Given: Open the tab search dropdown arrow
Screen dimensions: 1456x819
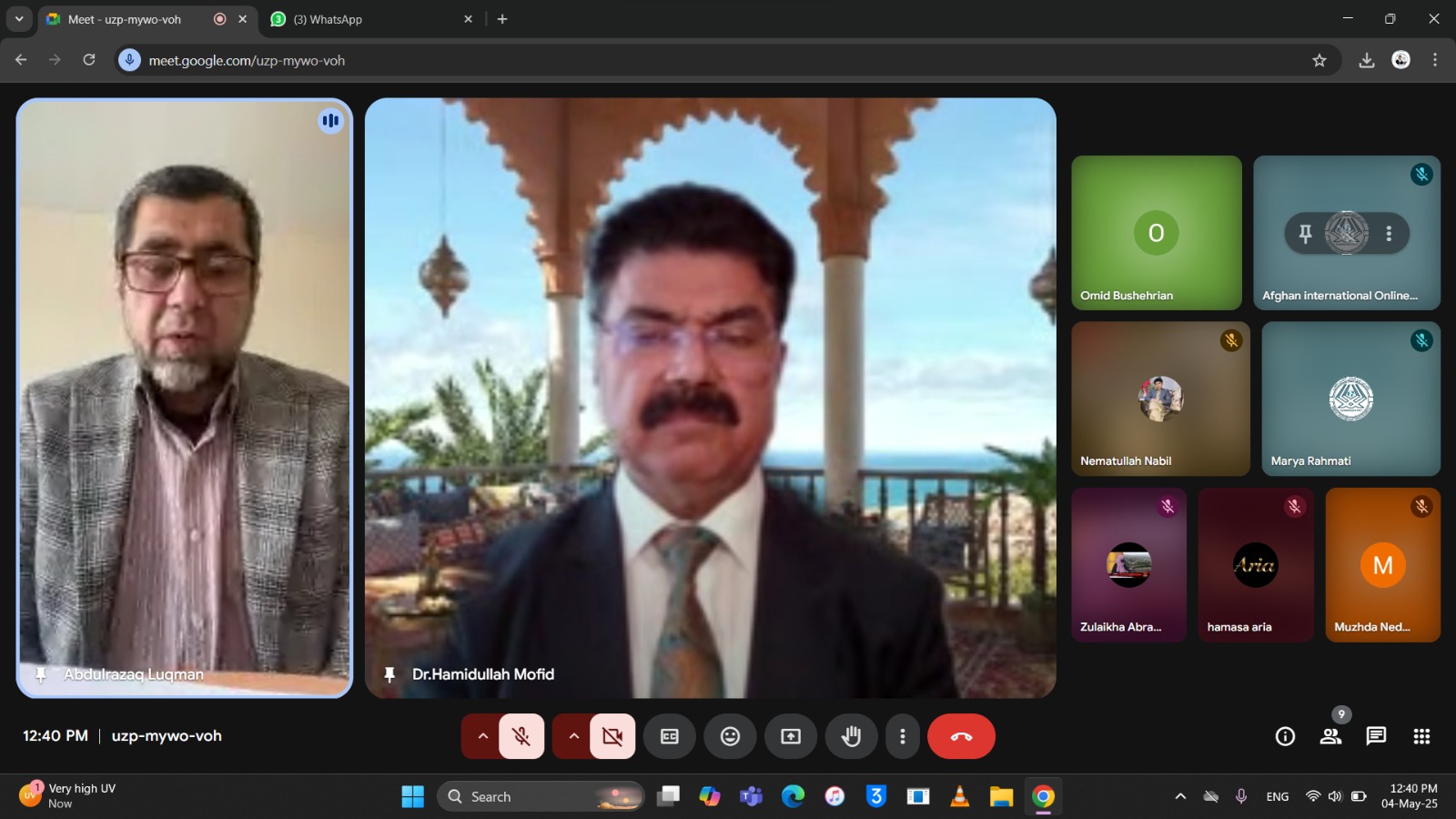Looking at the screenshot, I should pos(19,19).
